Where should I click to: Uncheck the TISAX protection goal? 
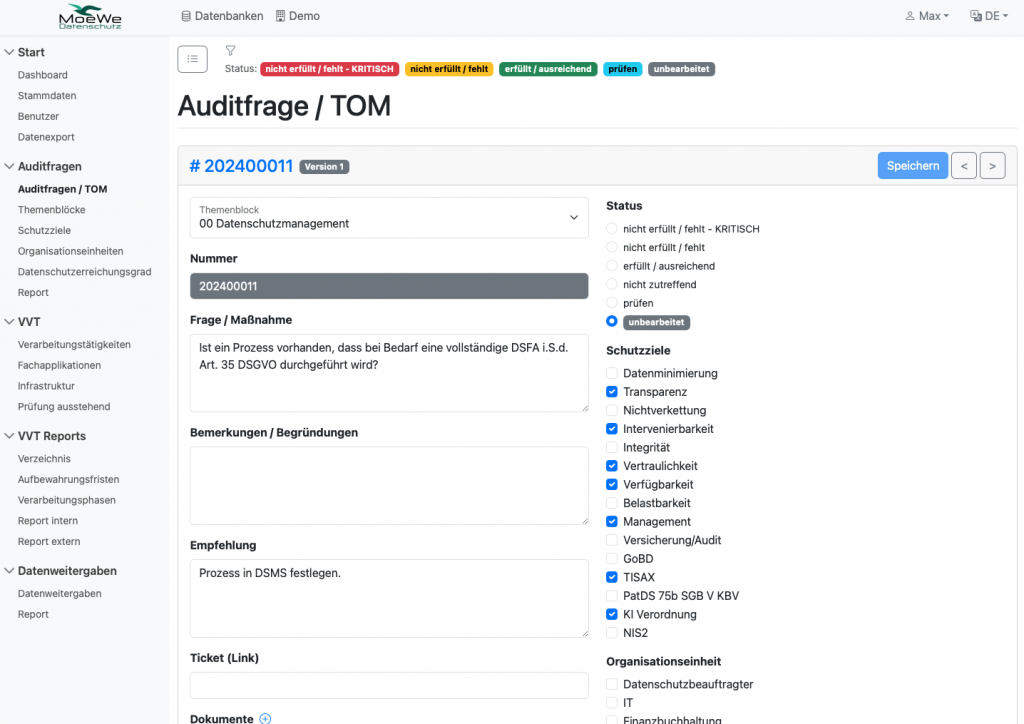pos(613,577)
